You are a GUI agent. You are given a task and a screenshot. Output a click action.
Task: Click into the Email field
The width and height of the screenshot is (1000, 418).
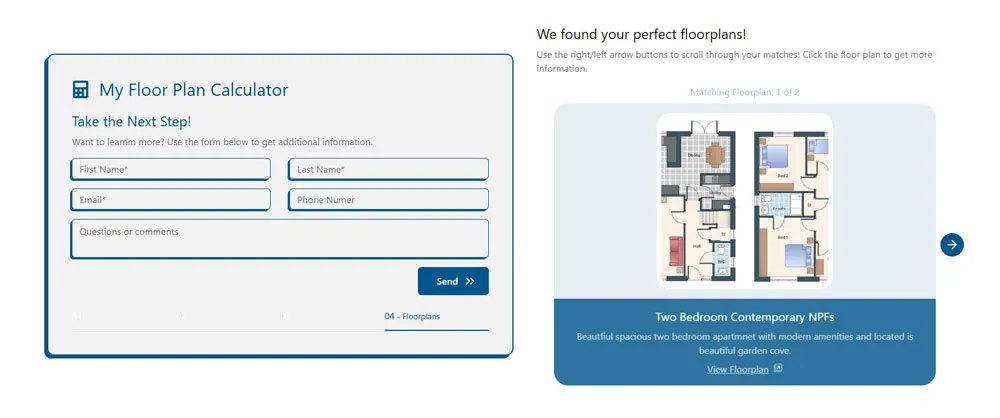170,200
